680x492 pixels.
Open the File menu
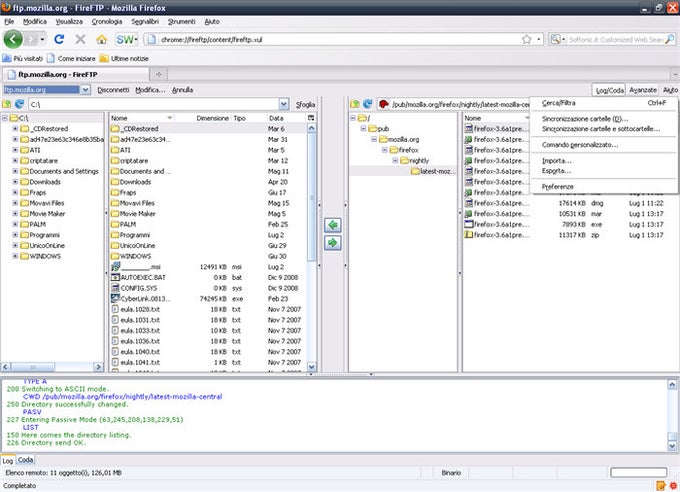coord(9,21)
